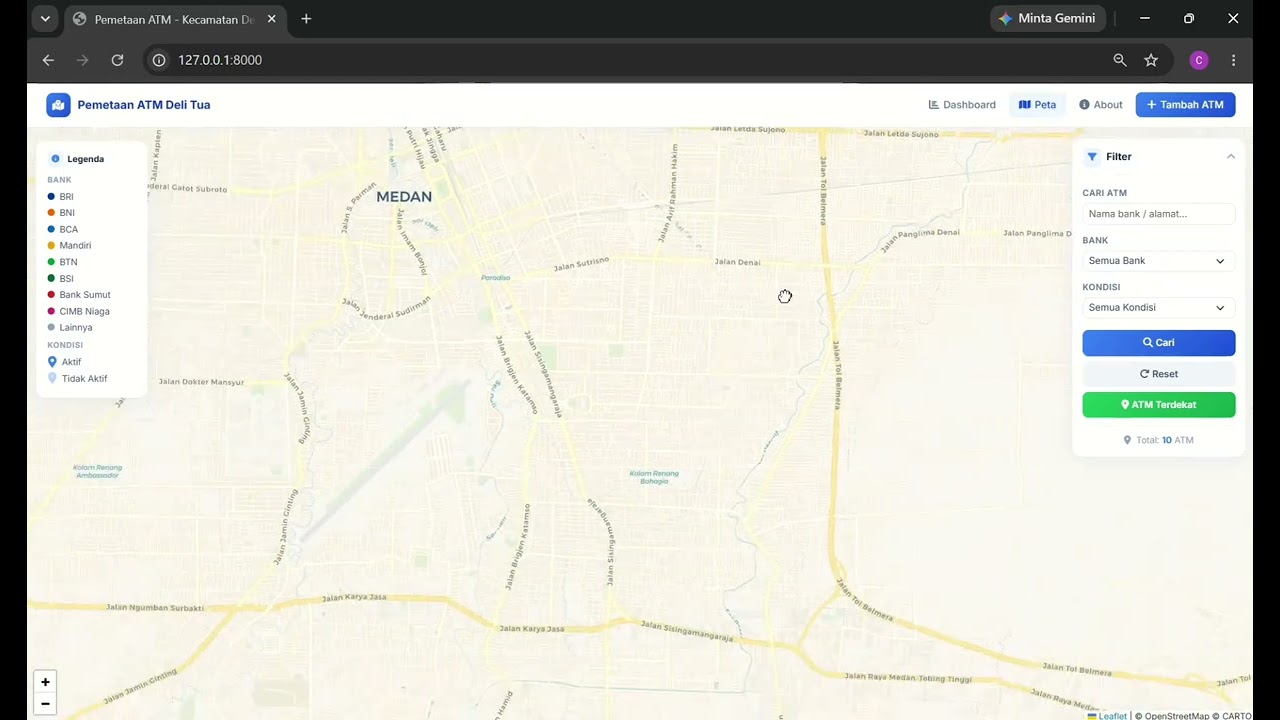The width and height of the screenshot is (1280, 720).
Task: Click the Filter funnel icon
Action: click(1092, 157)
